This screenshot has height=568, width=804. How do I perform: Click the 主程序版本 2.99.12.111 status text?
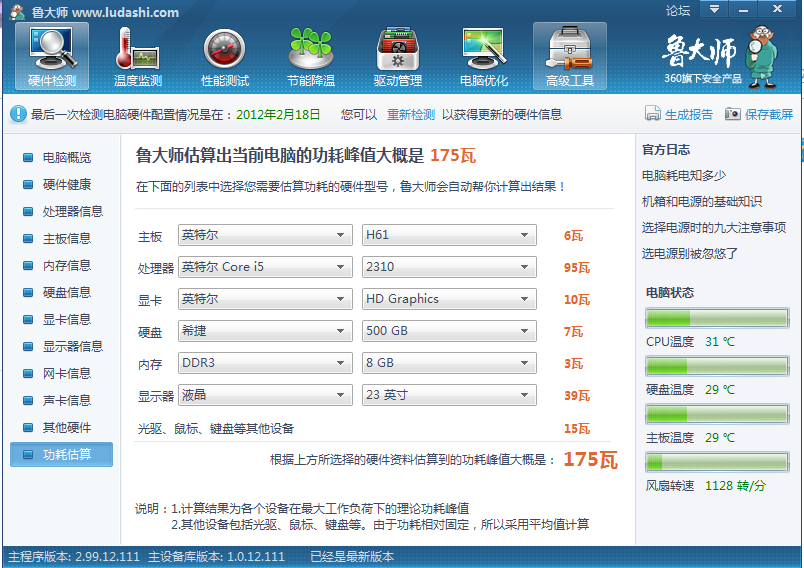point(74,557)
